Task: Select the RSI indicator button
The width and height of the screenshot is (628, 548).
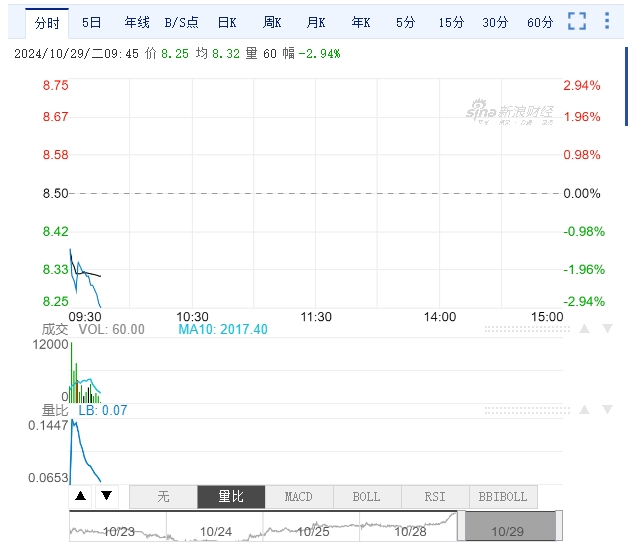Action: tap(435, 497)
